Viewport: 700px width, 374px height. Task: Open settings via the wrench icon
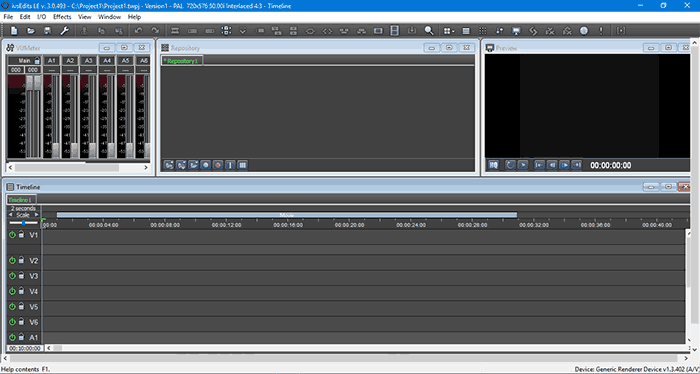[x=64, y=31]
